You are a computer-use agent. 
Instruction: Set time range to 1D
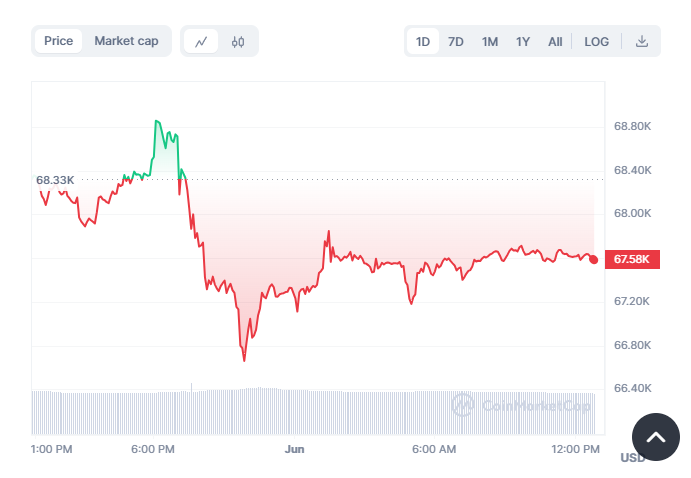click(x=423, y=41)
